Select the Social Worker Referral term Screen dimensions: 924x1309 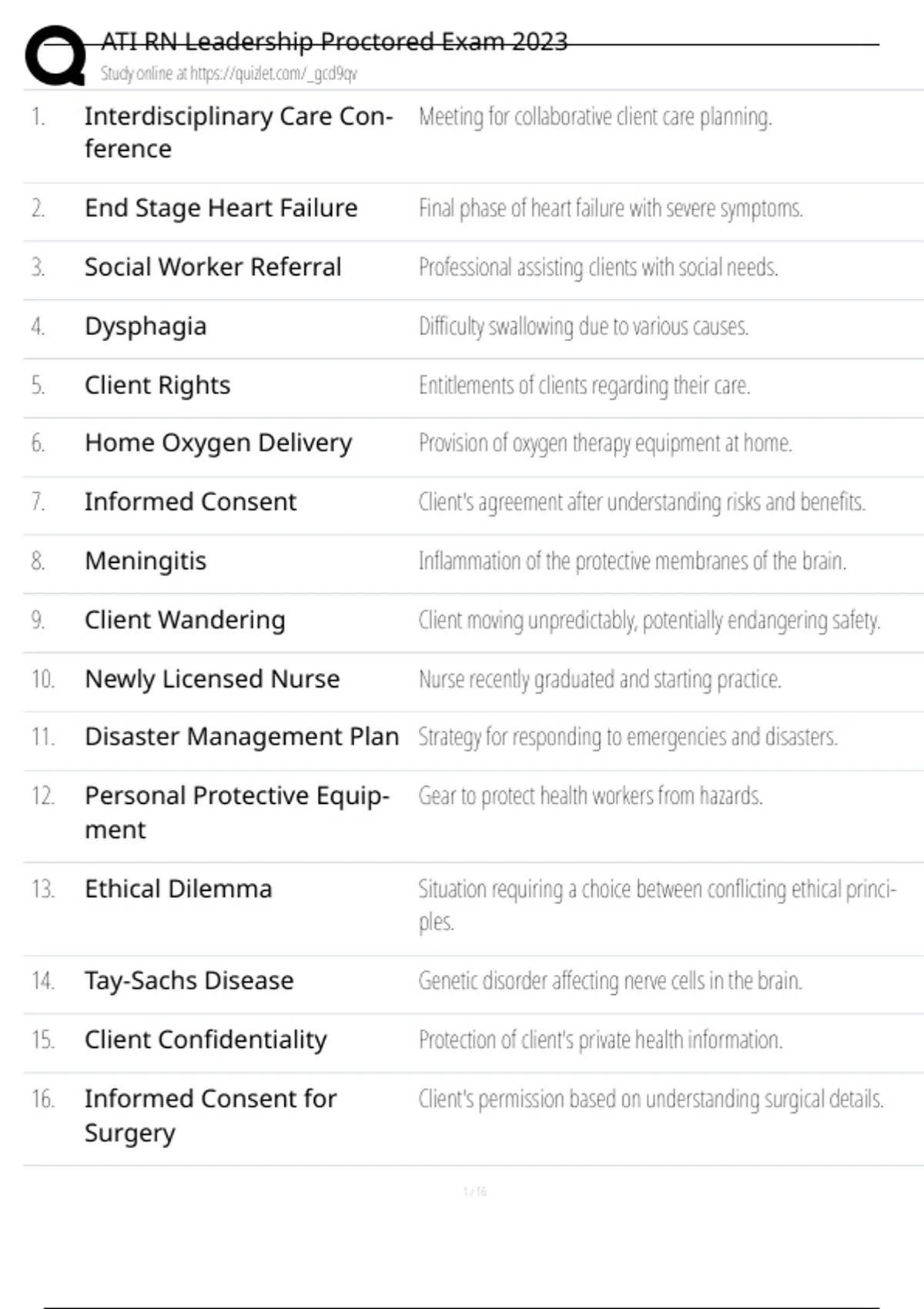[x=213, y=267]
